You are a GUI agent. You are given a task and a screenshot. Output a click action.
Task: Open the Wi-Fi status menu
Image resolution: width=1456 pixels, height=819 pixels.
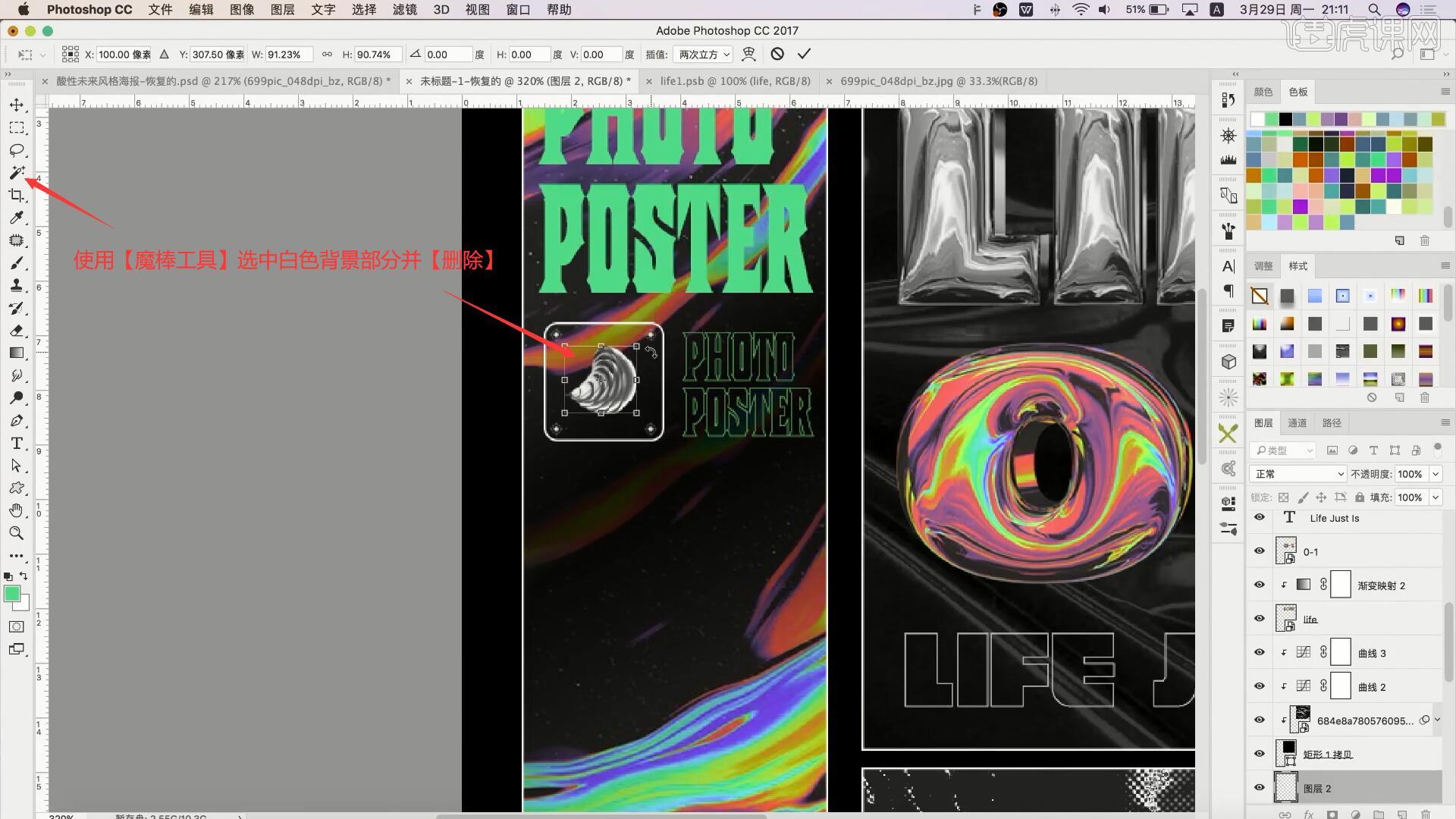tap(1081, 10)
